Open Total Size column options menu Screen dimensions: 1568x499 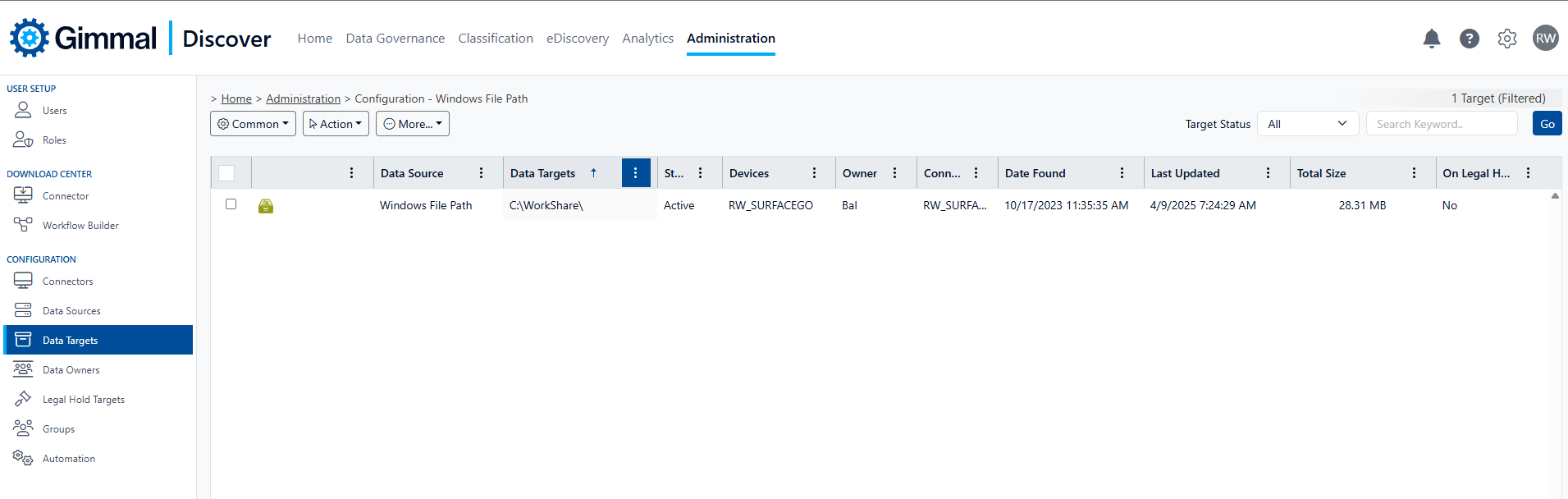(1414, 173)
